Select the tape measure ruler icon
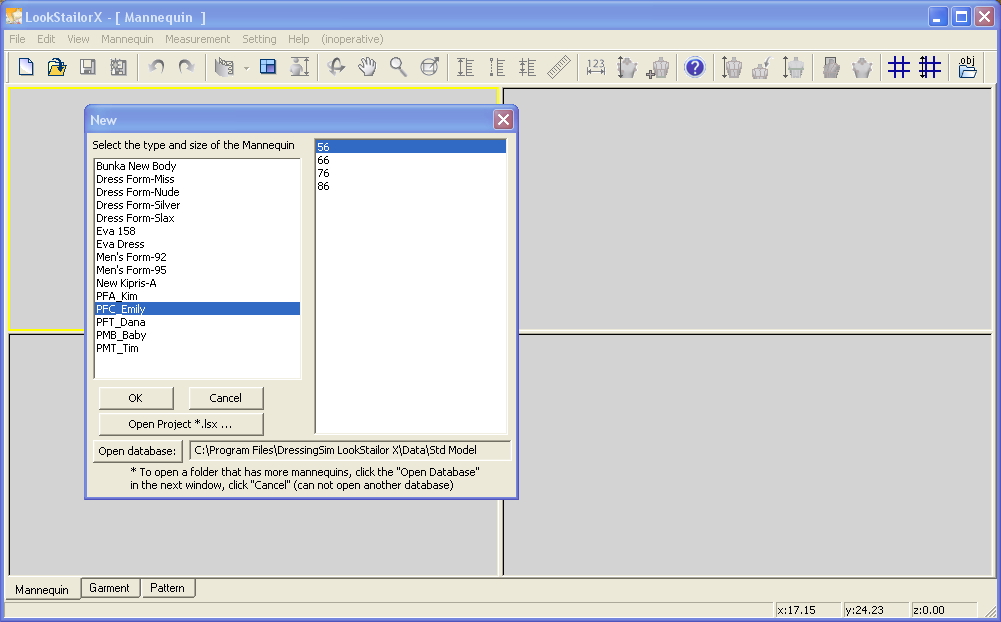1001x622 pixels. coord(559,67)
